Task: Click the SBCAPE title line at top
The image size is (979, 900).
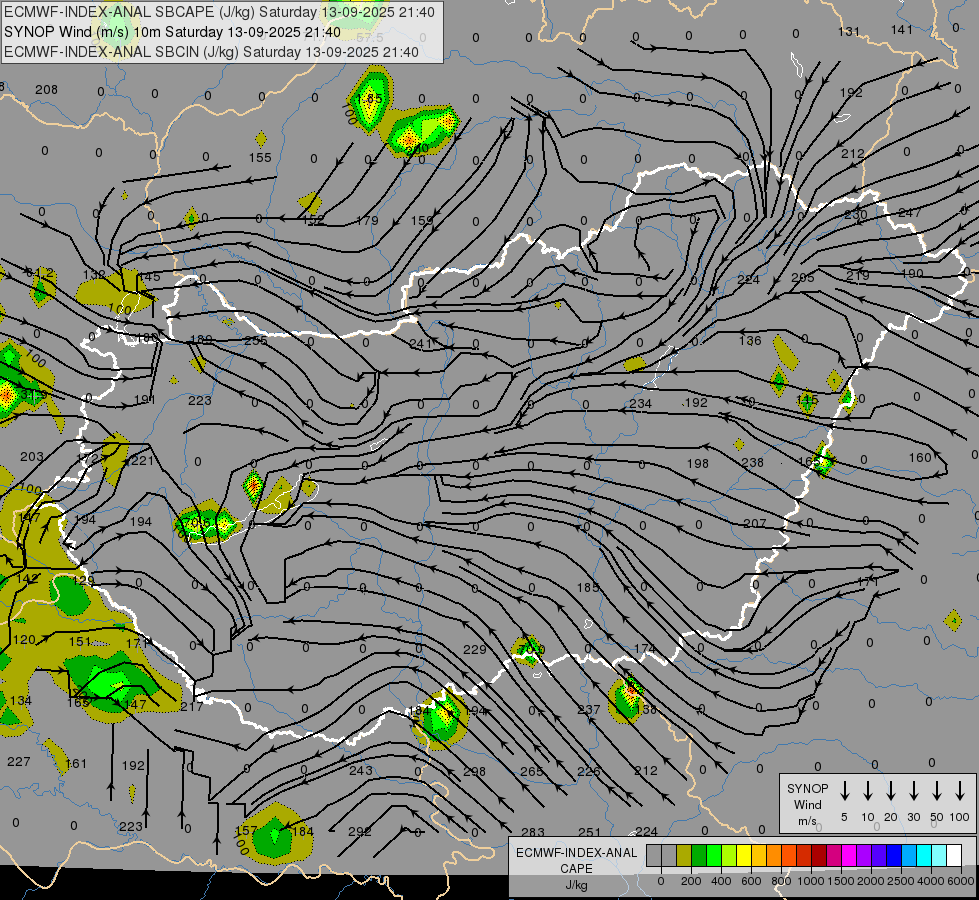Action: click(219, 12)
